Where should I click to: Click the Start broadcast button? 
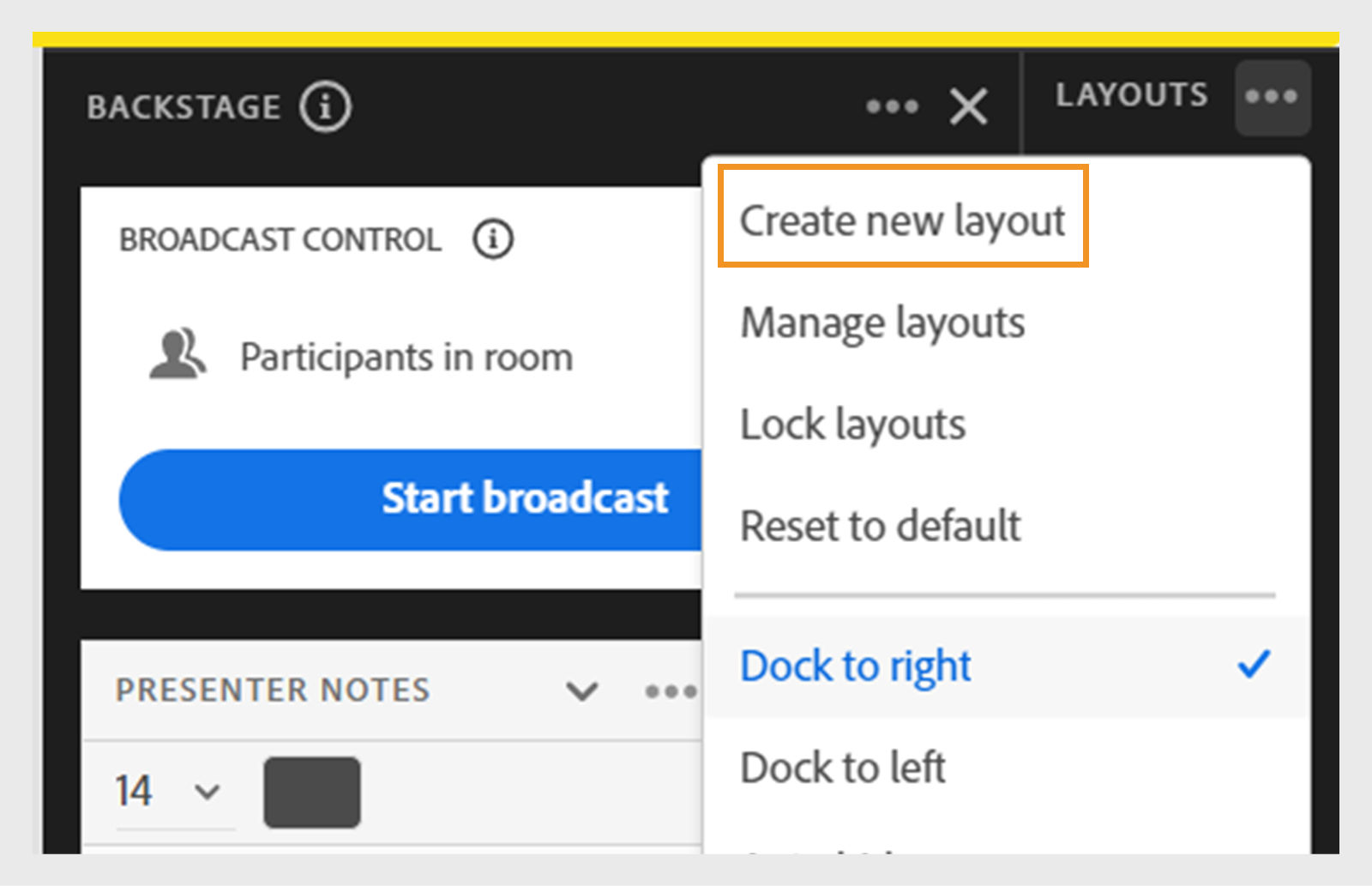(x=412, y=499)
